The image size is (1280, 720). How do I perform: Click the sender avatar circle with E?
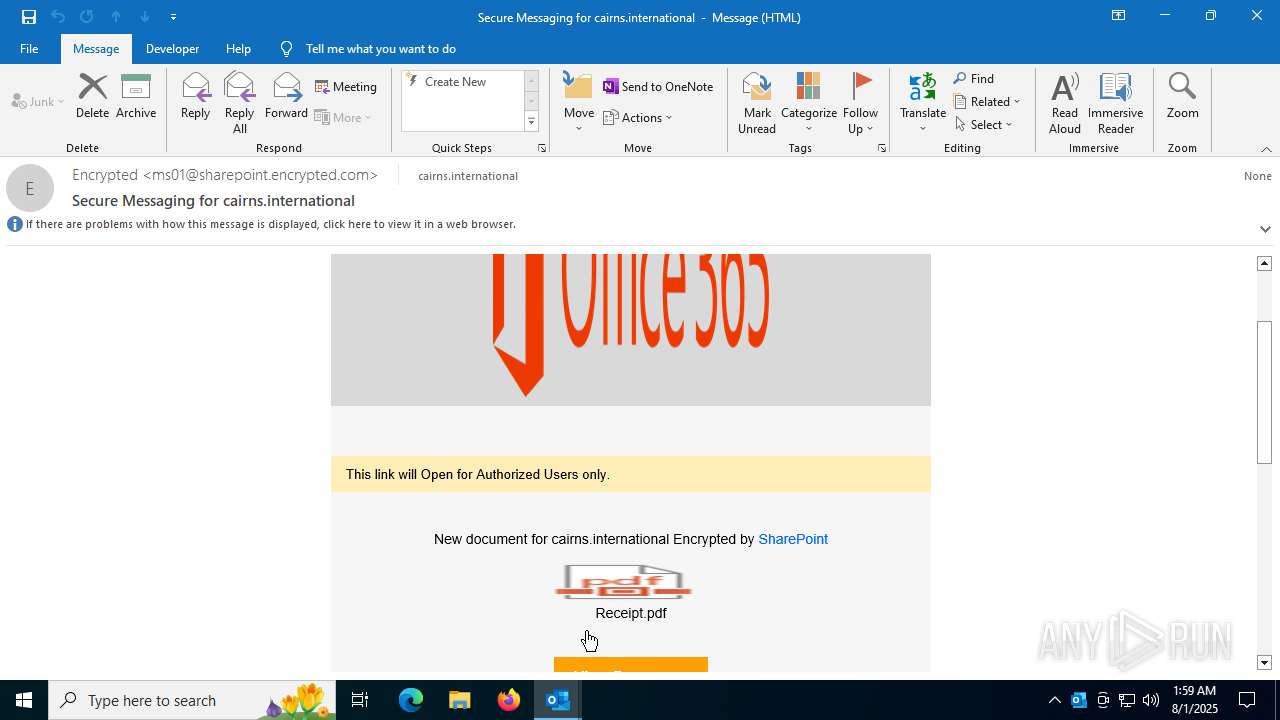[30, 189]
